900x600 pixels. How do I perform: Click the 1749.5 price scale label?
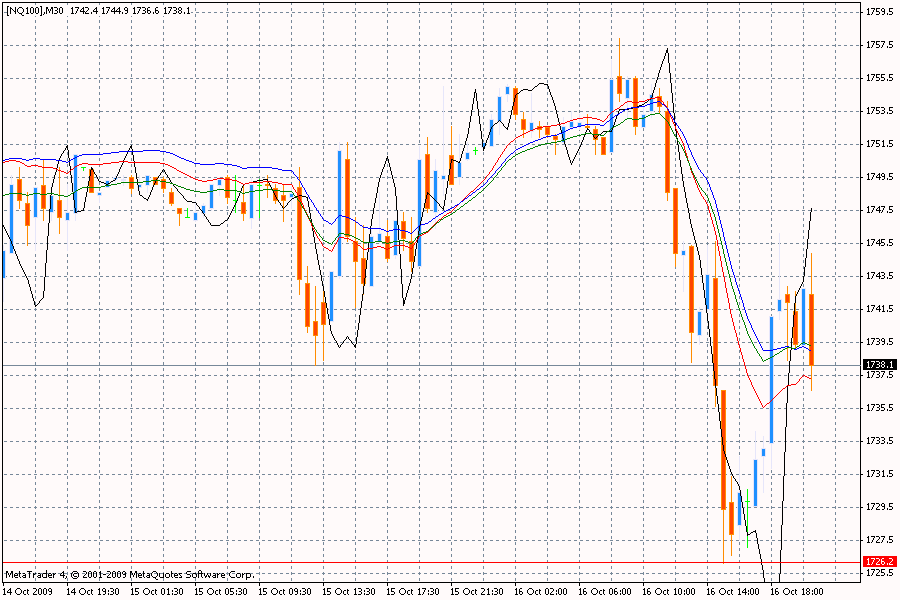coord(880,177)
